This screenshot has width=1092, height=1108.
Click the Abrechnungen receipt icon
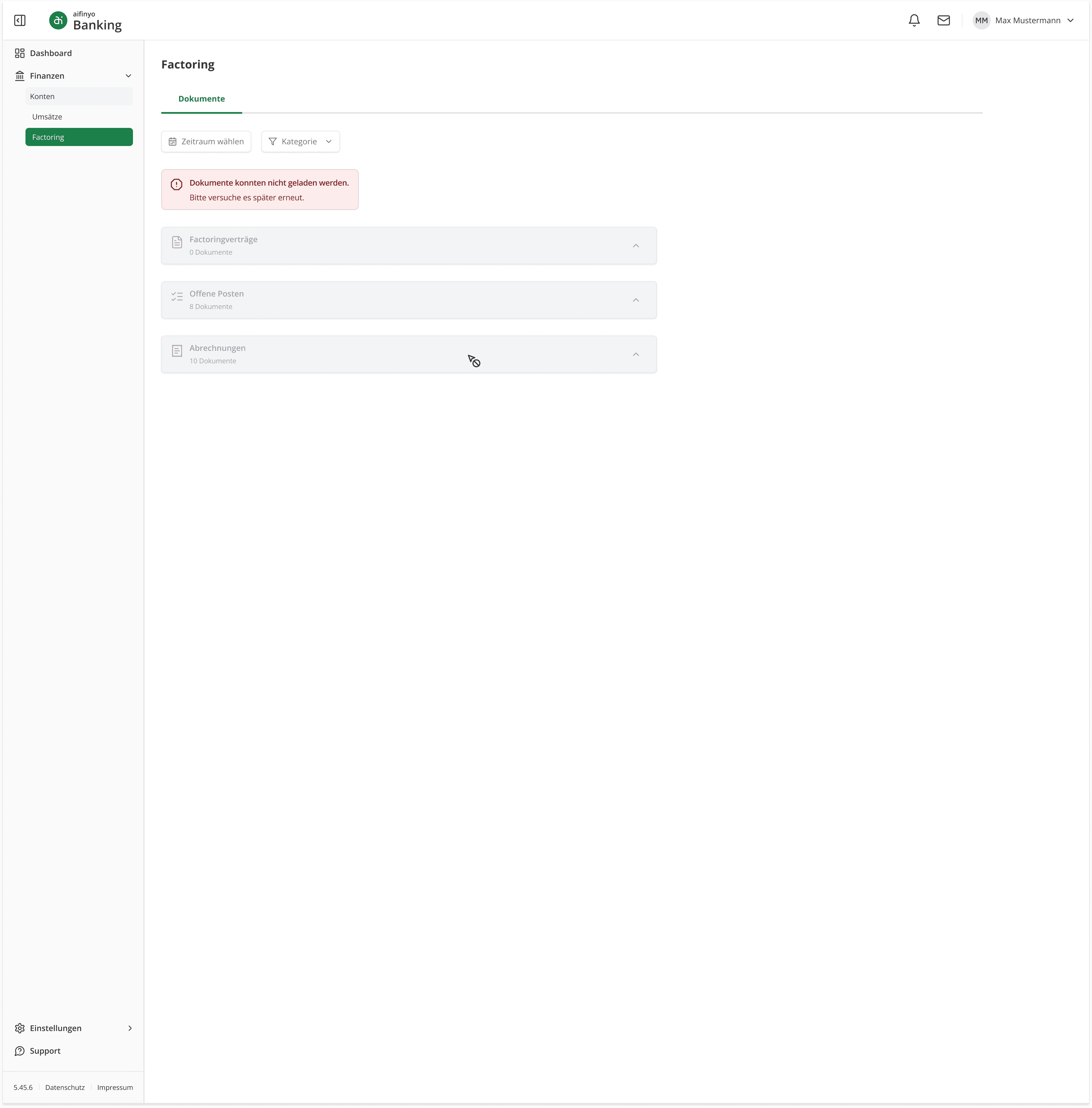(x=177, y=351)
